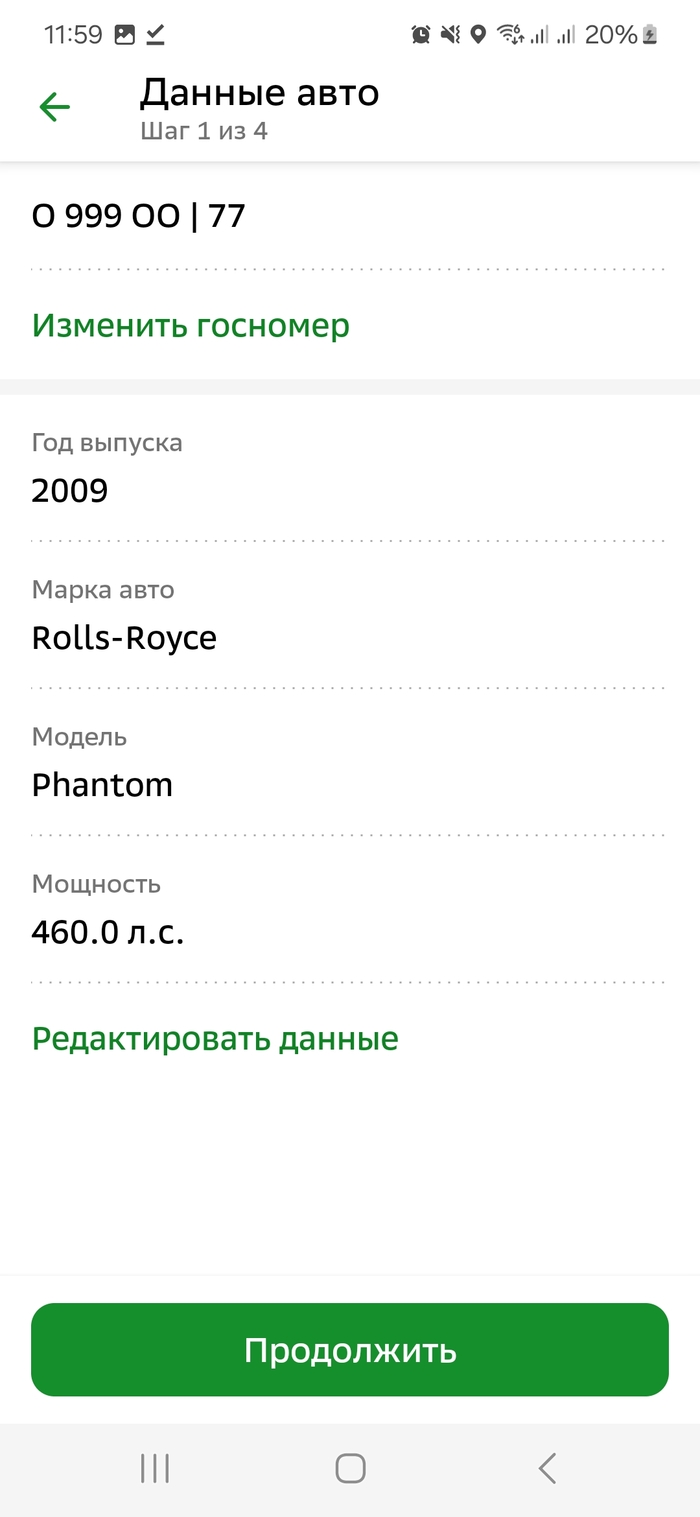Tap the Android navigation back chevron
This screenshot has height=1517, width=700.
(546, 1468)
